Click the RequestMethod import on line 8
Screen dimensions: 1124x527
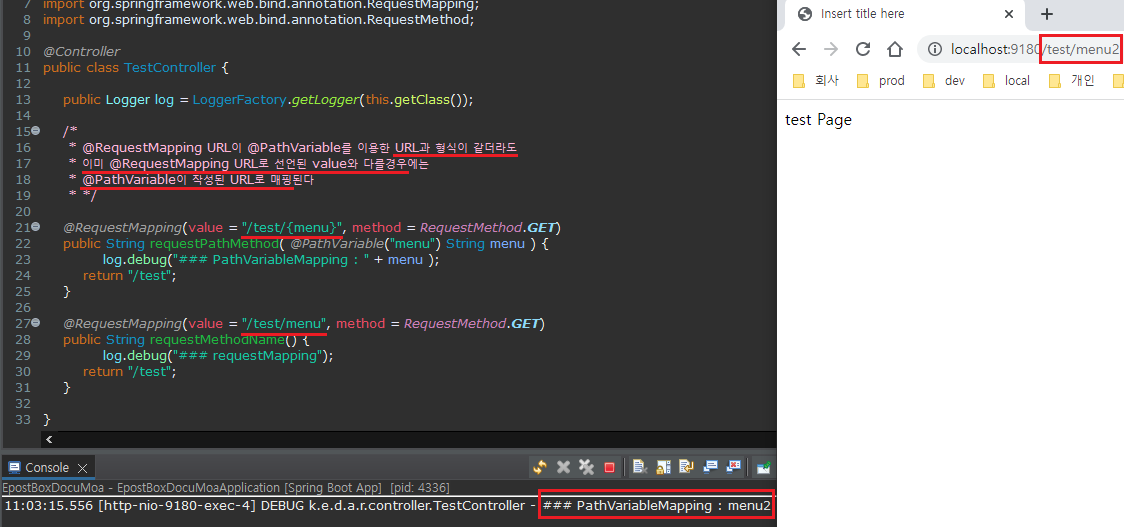click(259, 19)
